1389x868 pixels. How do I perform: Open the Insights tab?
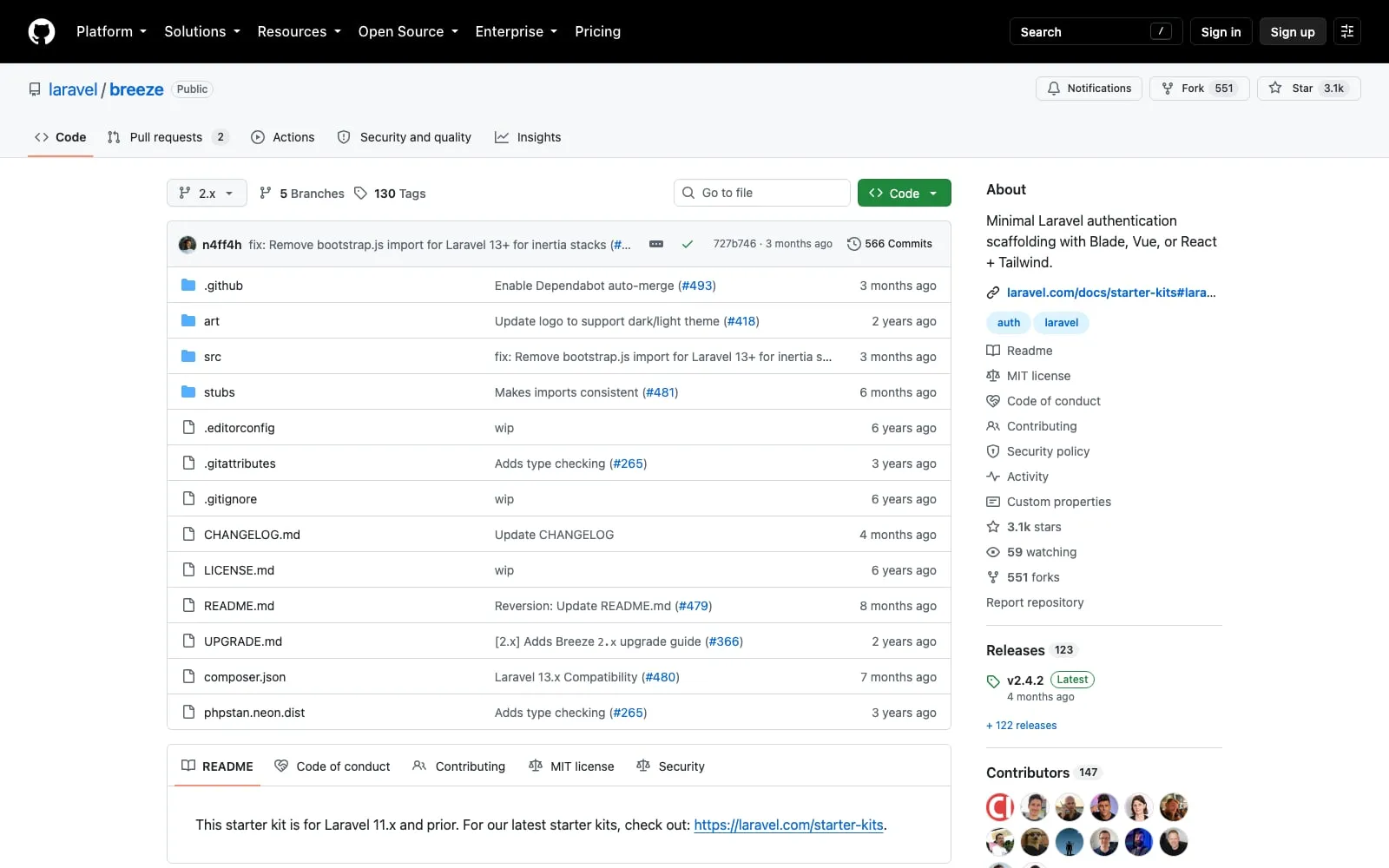528,137
